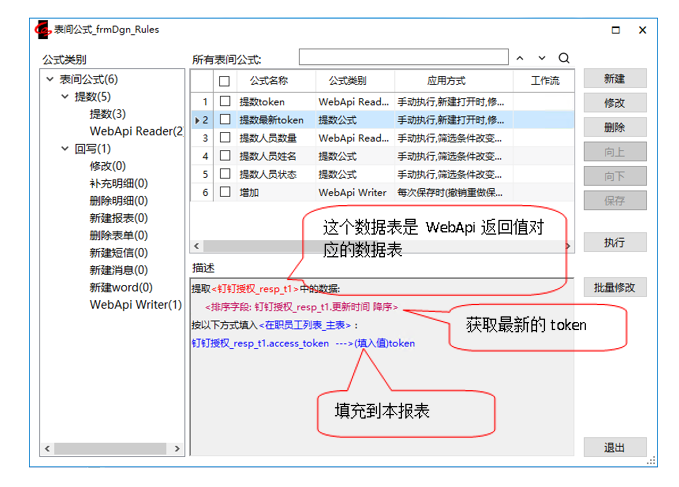Viewport: 679px width, 487px height.
Task: Check the box for 提数最新token row
Action: (225, 120)
